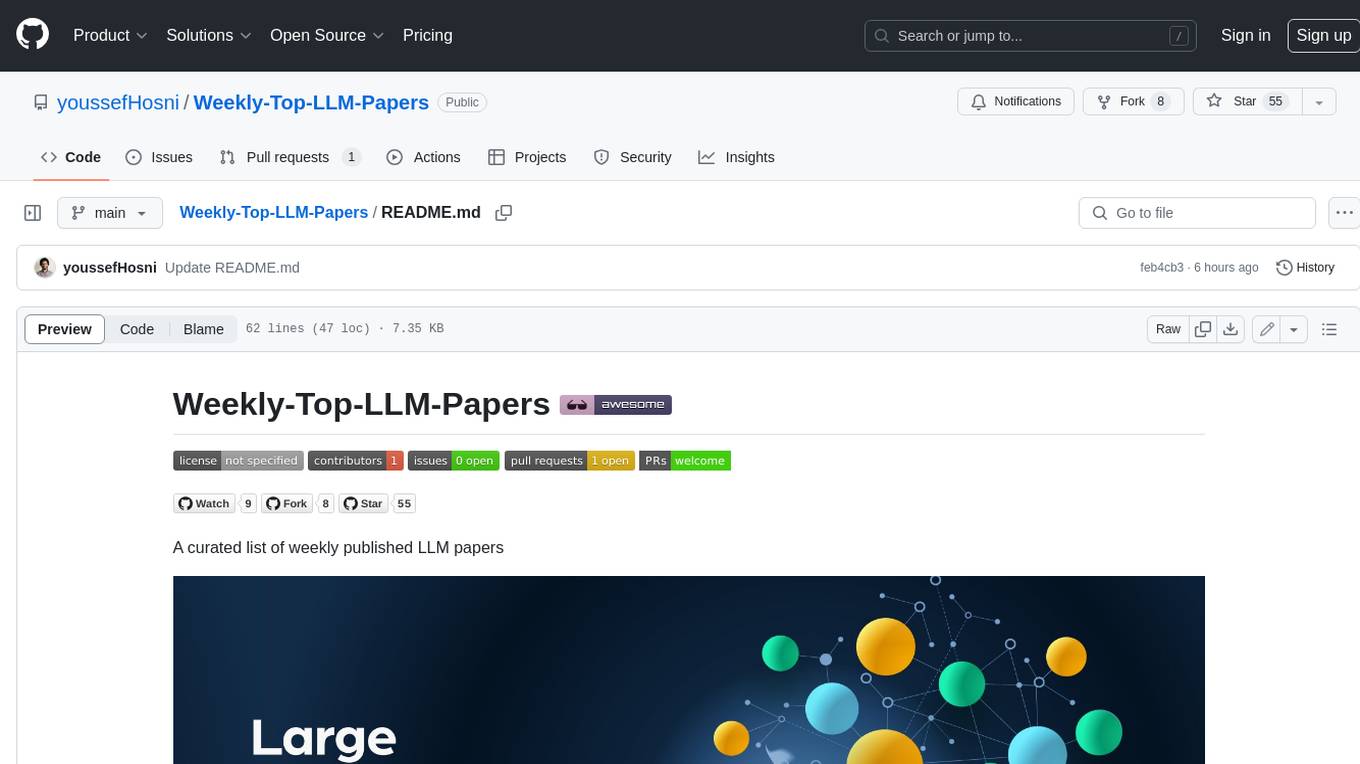Open commit feb4cb3
The width and height of the screenshot is (1360, 764).
1161,267
